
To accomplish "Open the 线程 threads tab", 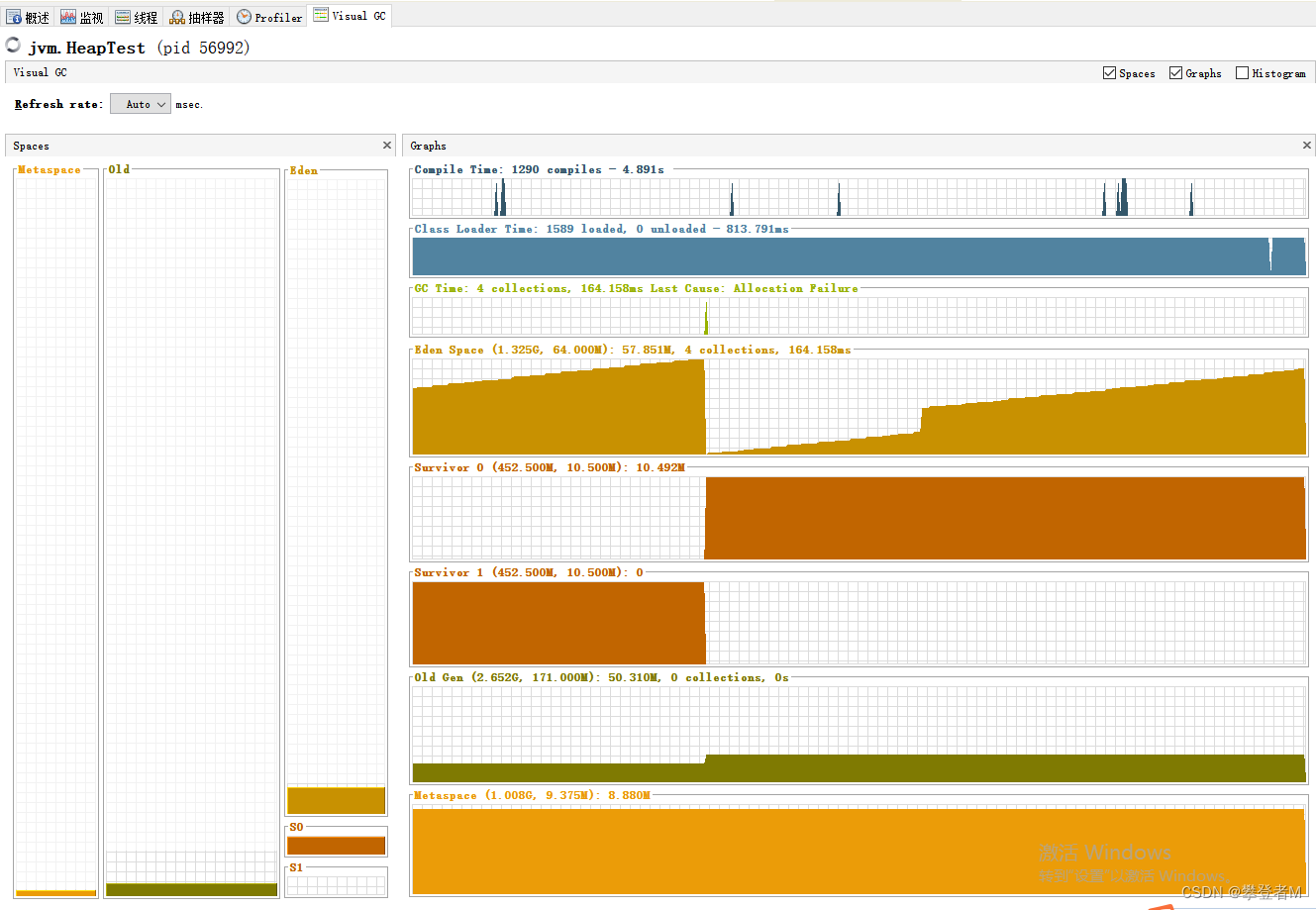I will (x=137, y=17).
